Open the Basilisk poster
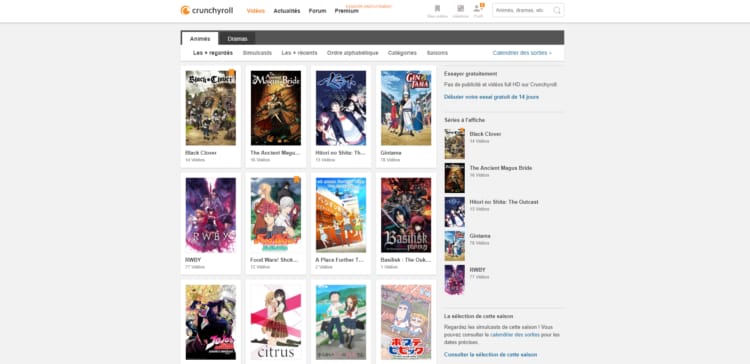The height and width of the screenshot is (364, 750). (406, 215)
